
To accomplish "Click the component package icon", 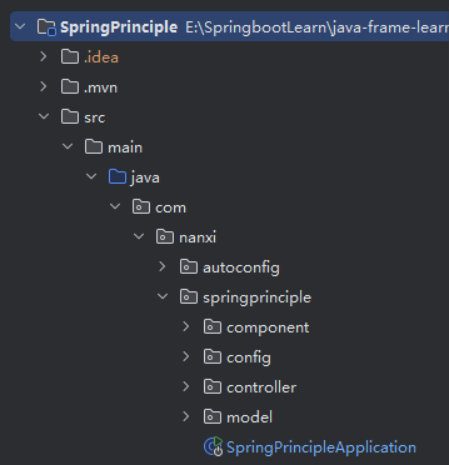I will (212, 327).
